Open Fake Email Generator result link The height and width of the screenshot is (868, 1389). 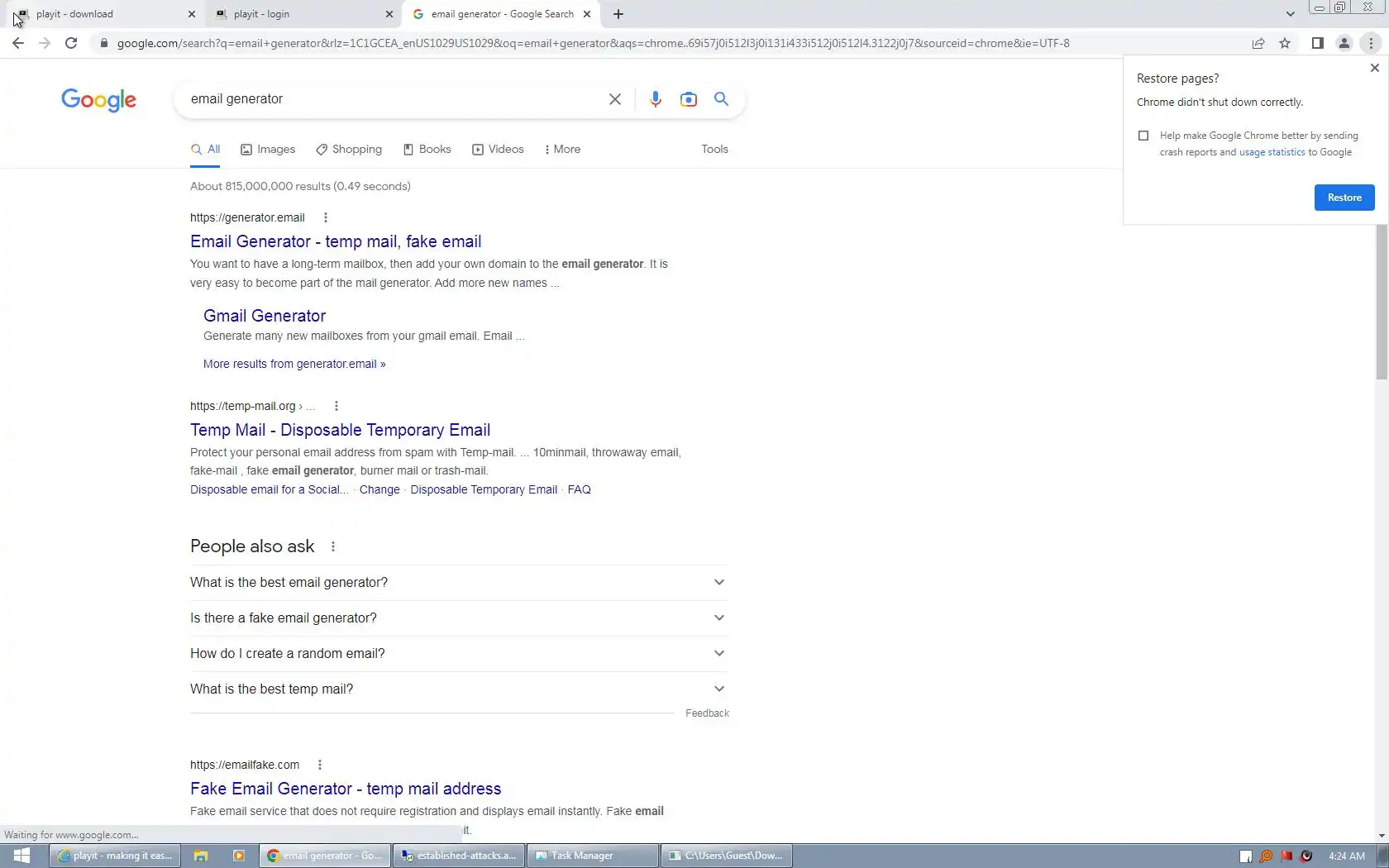tap(346, 789)
